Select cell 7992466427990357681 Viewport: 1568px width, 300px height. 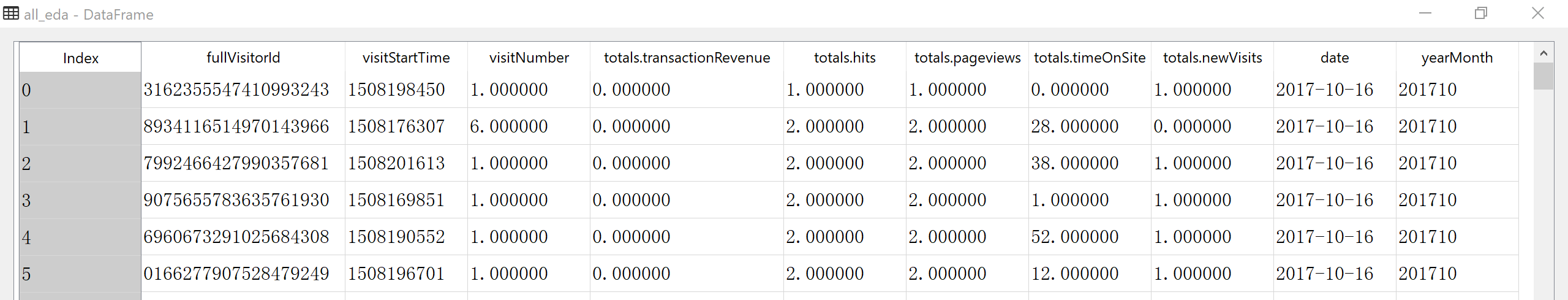pyautogui.click(x=243, y=163)
